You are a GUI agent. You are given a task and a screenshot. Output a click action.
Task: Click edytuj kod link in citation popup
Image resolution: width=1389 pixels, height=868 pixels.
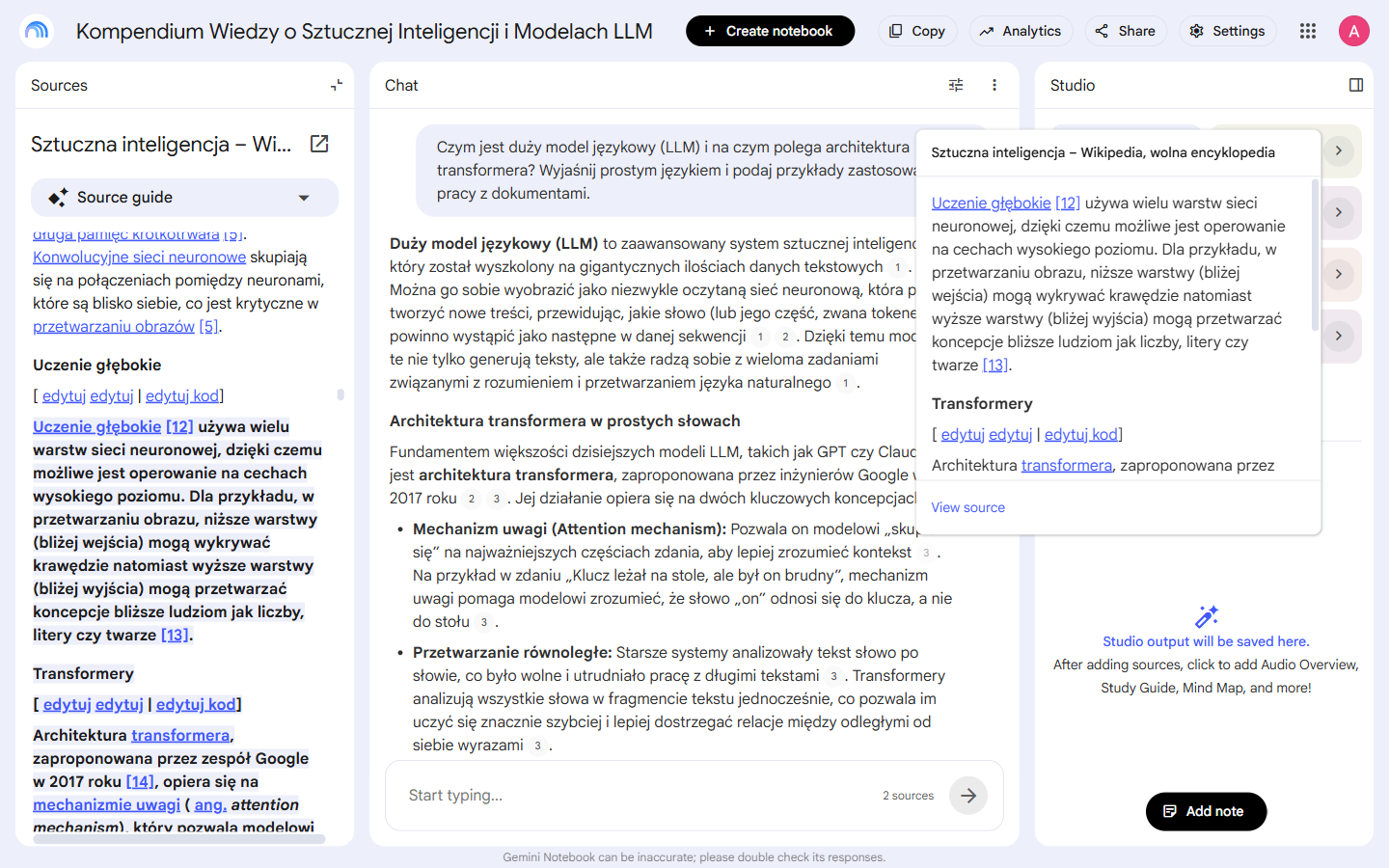(x=1081, y=434)
